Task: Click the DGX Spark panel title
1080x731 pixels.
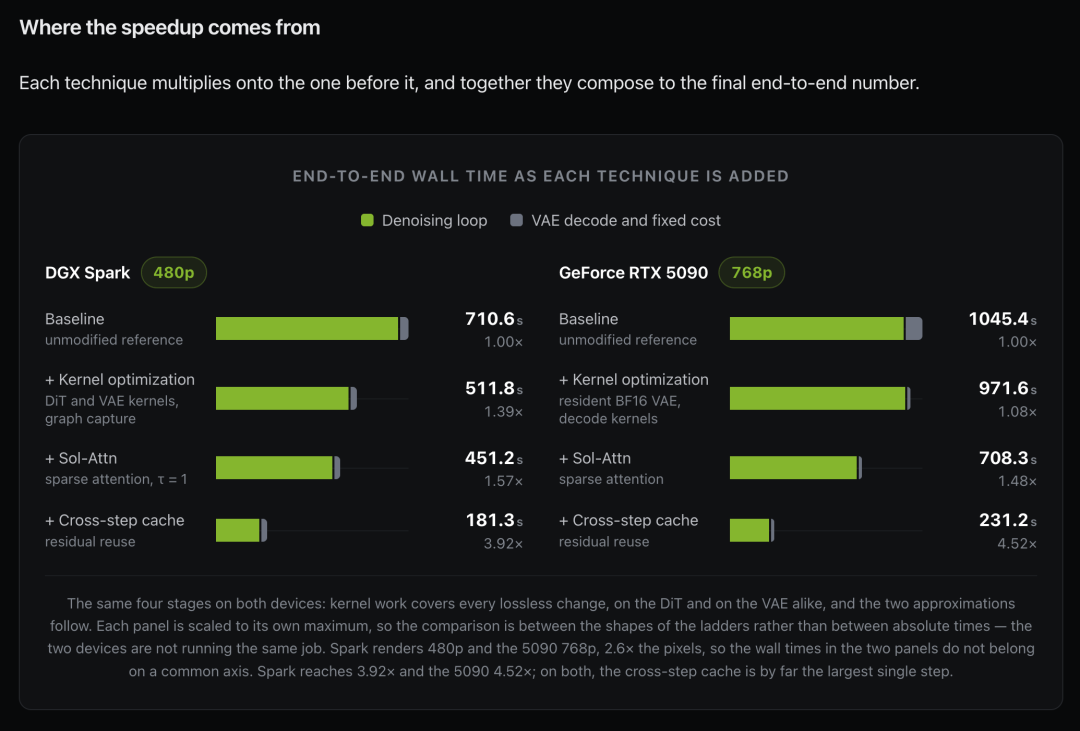Action: [x=87, y=273]
